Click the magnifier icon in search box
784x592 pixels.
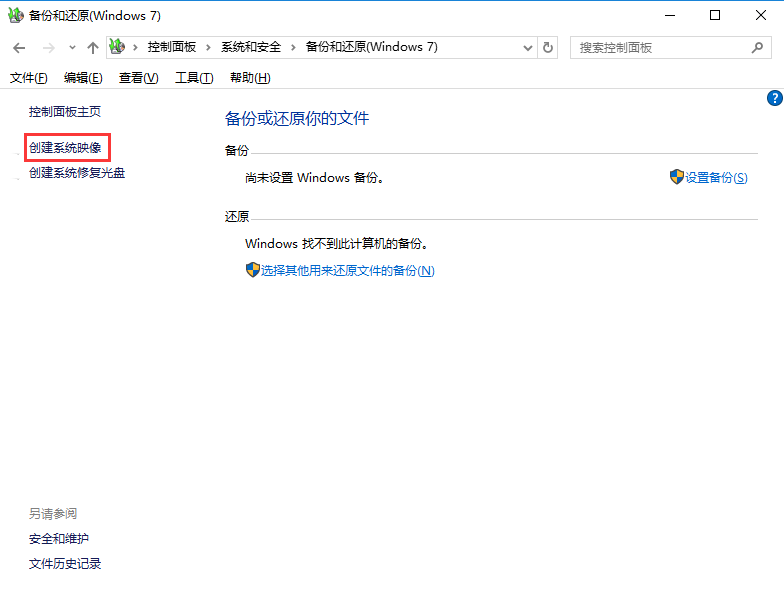pos(758,47)
